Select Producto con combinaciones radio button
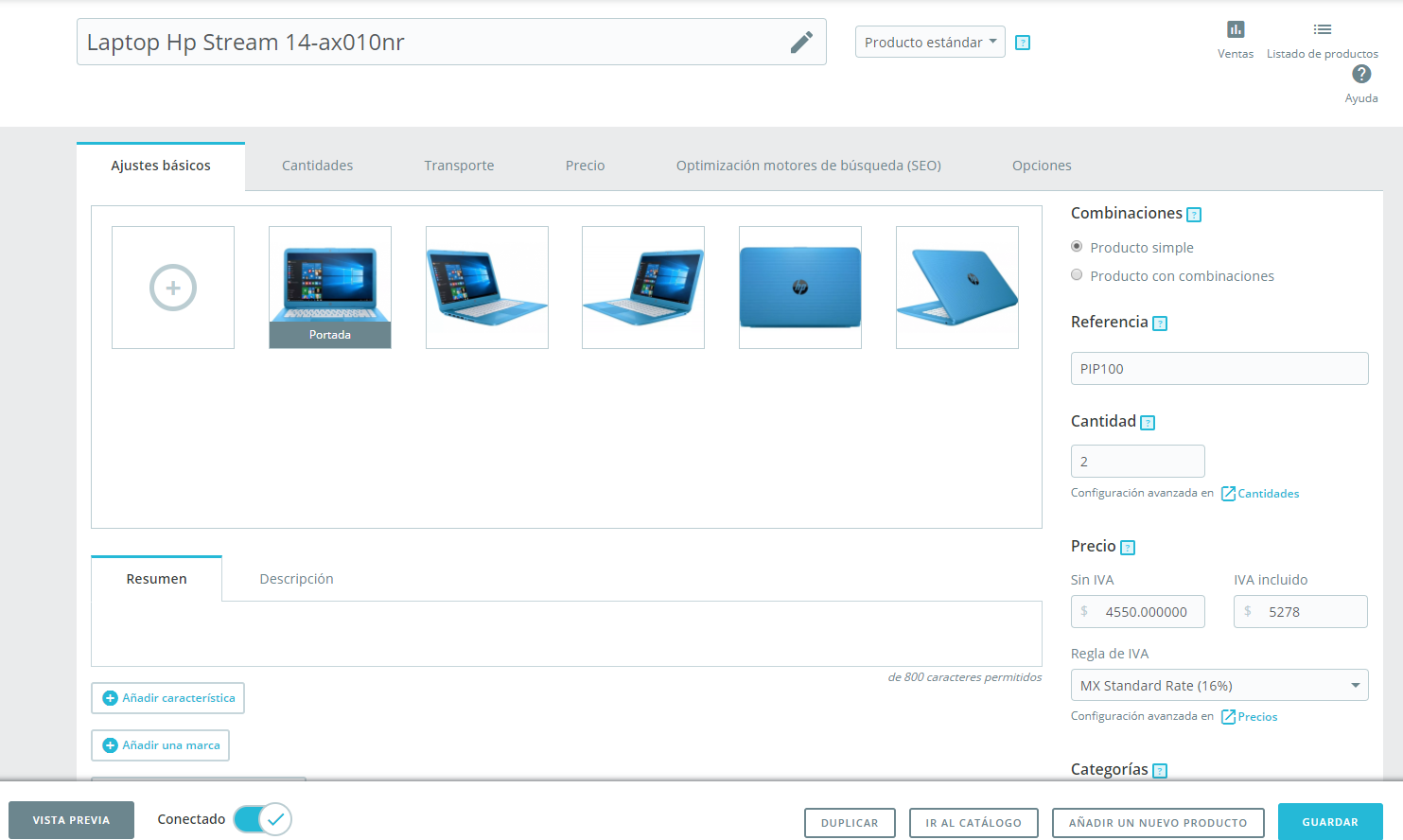The image size is (1403, 840). click(x=1077, y=275)
